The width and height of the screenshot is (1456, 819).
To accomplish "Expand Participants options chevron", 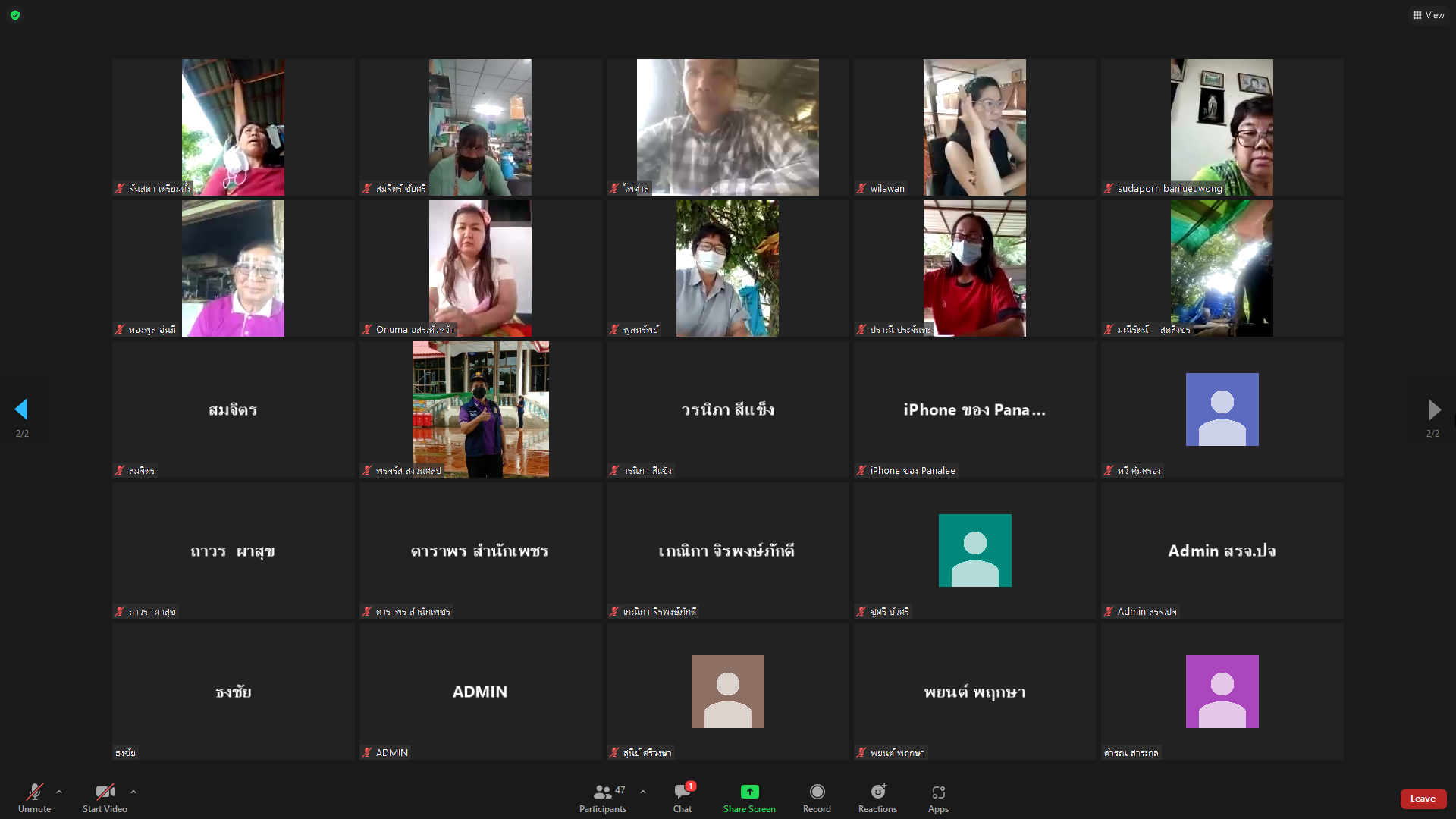I will pos(643,792).
